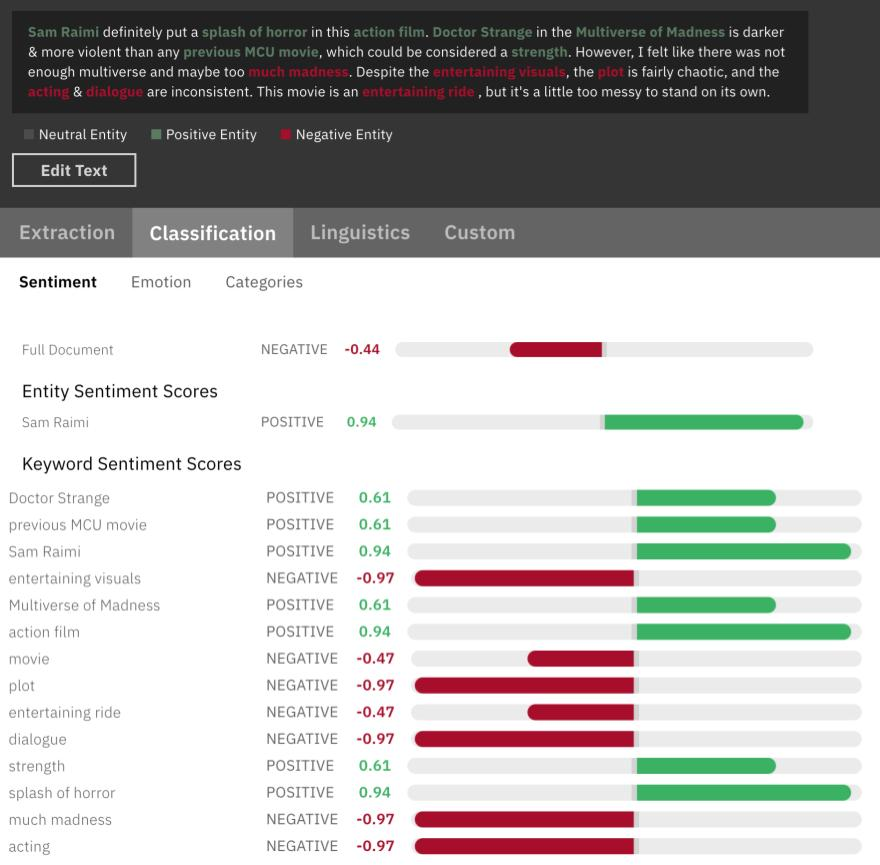Click 'strength' keyword label

[36, 766]
